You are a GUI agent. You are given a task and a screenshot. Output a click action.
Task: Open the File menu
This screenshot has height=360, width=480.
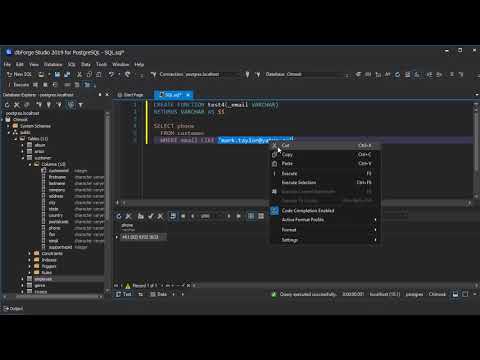point(7,64)
